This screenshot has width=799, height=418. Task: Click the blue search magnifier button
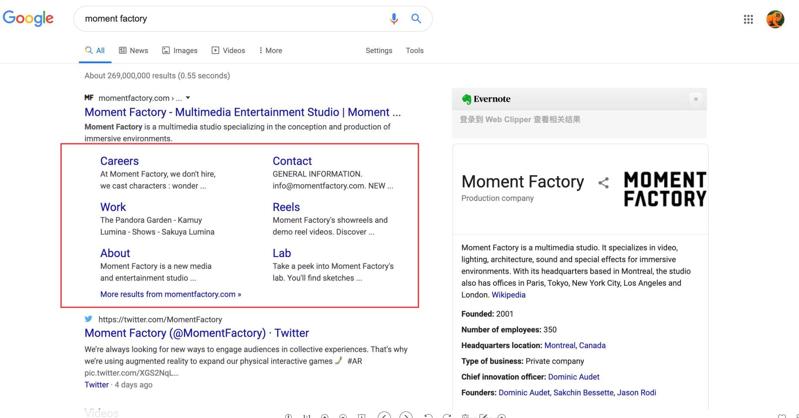point(416,19)
